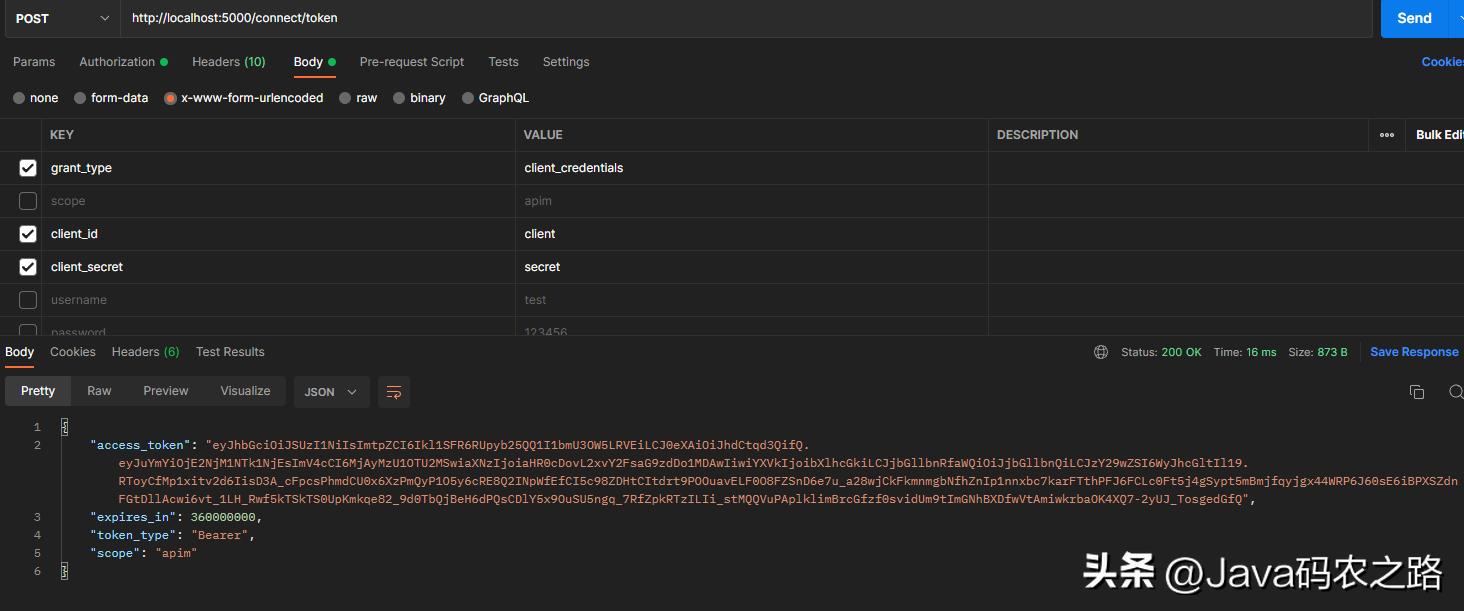Enable the username parameter checkbox

click(28, 300)
